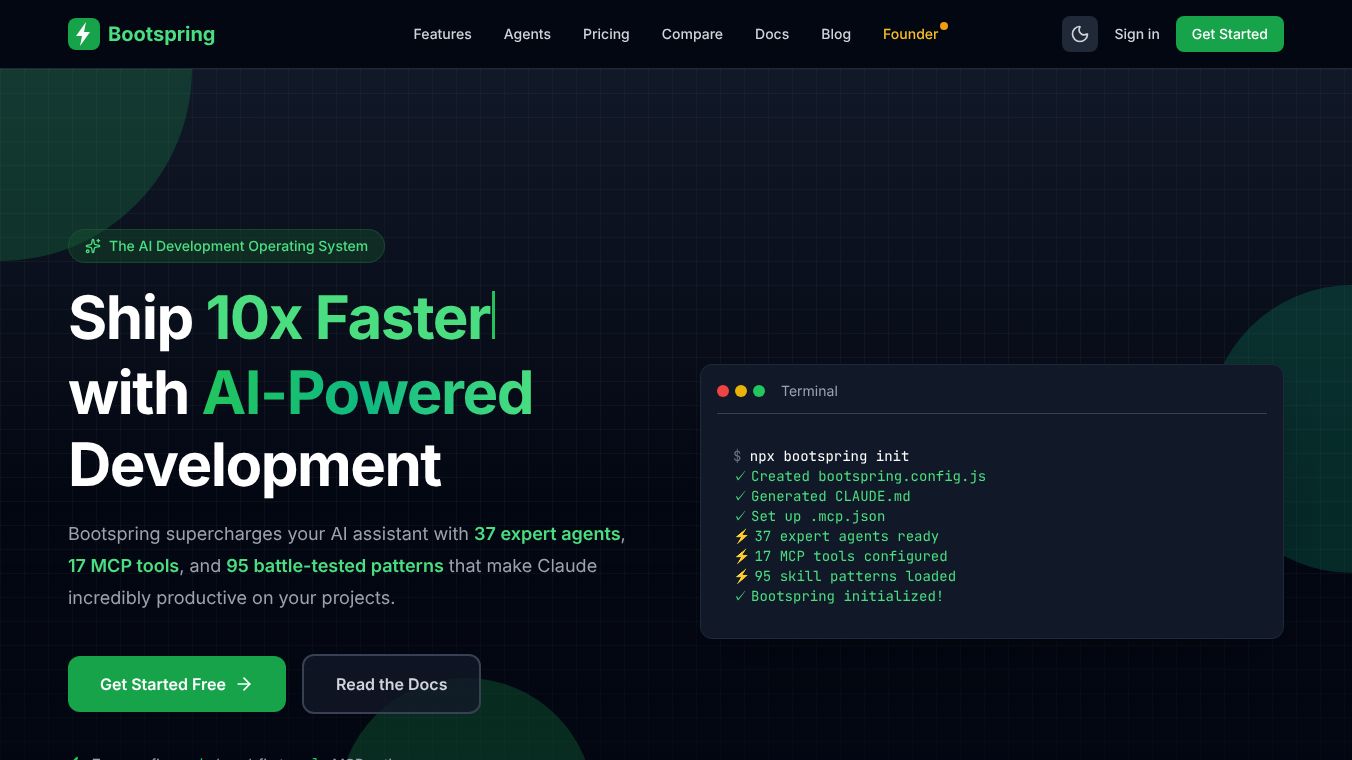This screenshot has width=1352, height=760.
Task: Click the lightning icon beside '37 expert agents ready'
Action: click(741, 536)
